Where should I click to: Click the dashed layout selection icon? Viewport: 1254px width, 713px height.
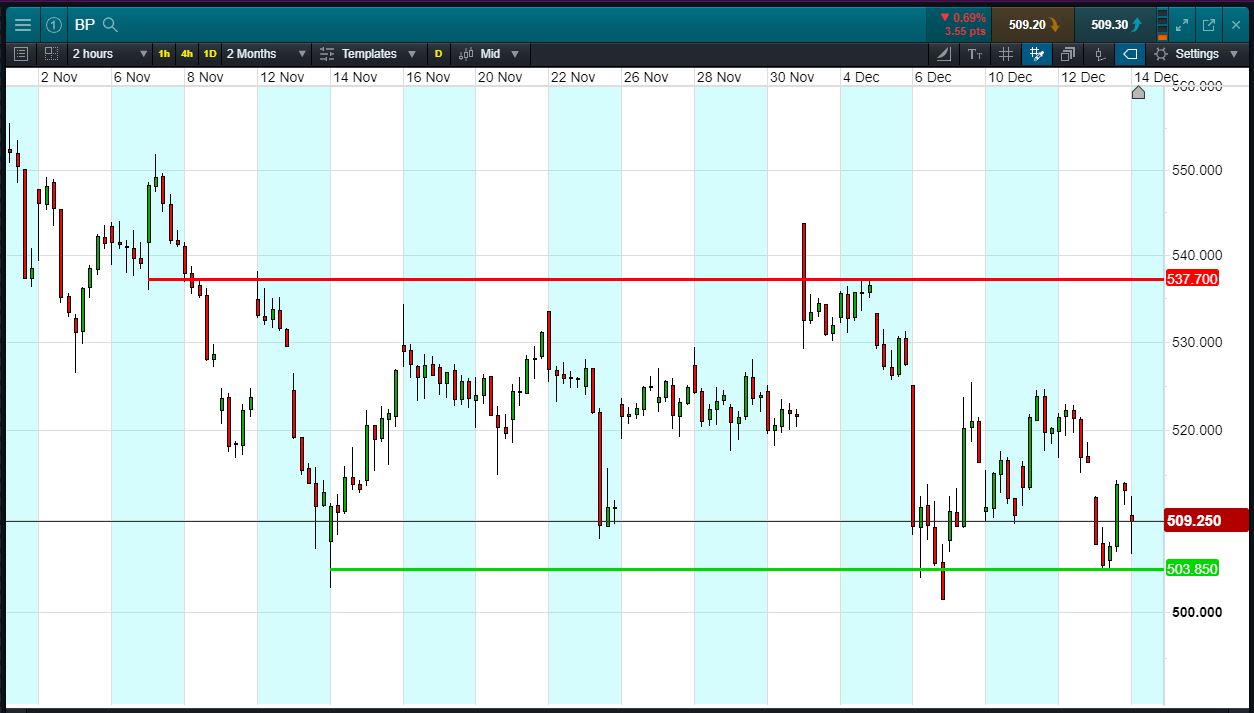pyautogui.click(x=51, y=54)
